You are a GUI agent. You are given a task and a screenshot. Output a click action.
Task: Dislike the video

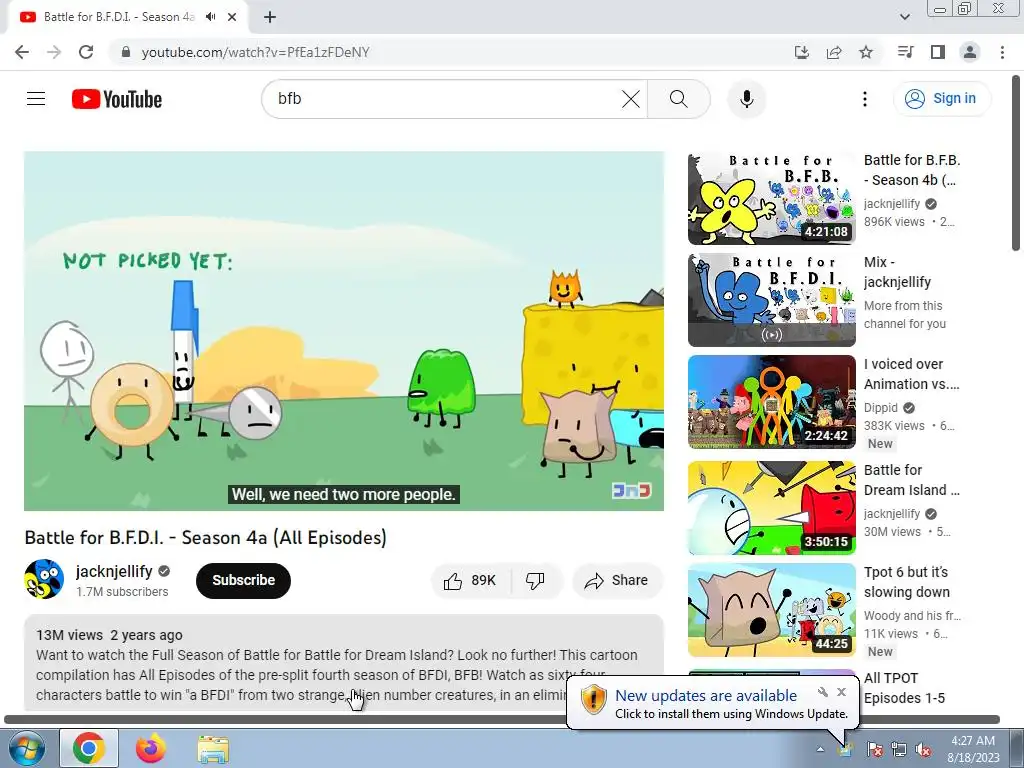click(536, 581)
